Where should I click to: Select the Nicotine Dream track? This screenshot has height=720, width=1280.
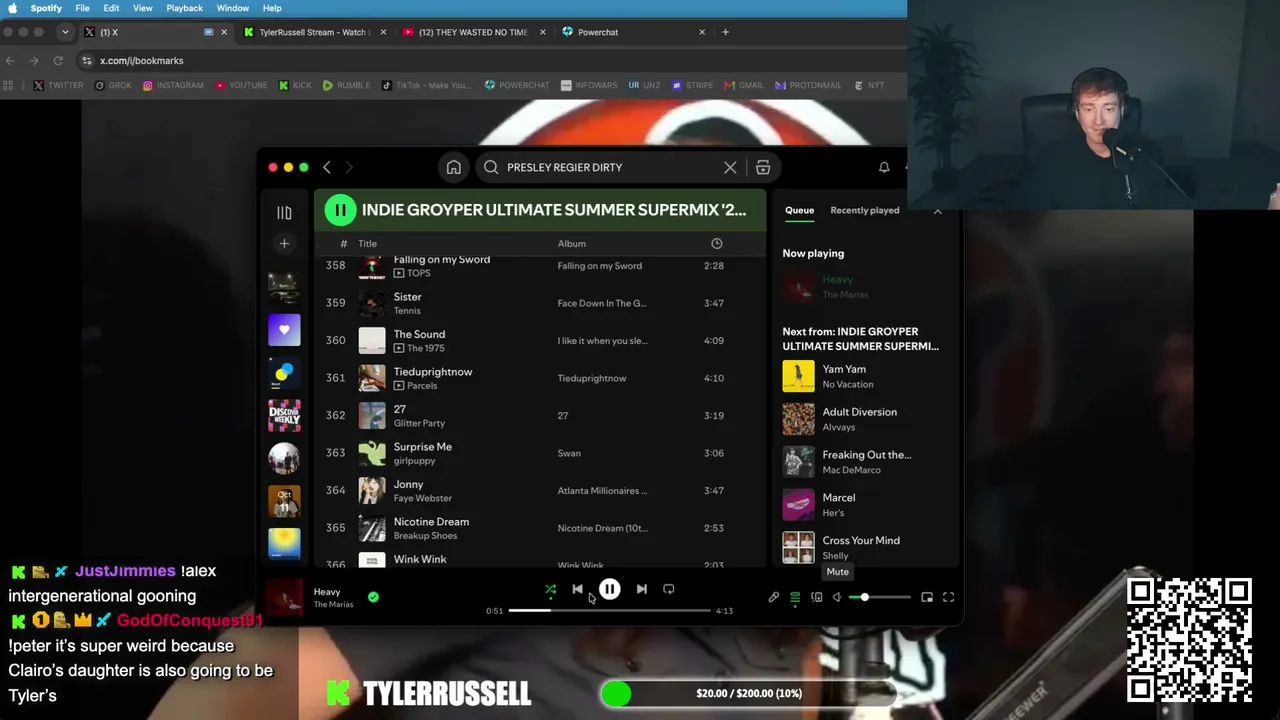pyautogui.click(x=540, y=528)
